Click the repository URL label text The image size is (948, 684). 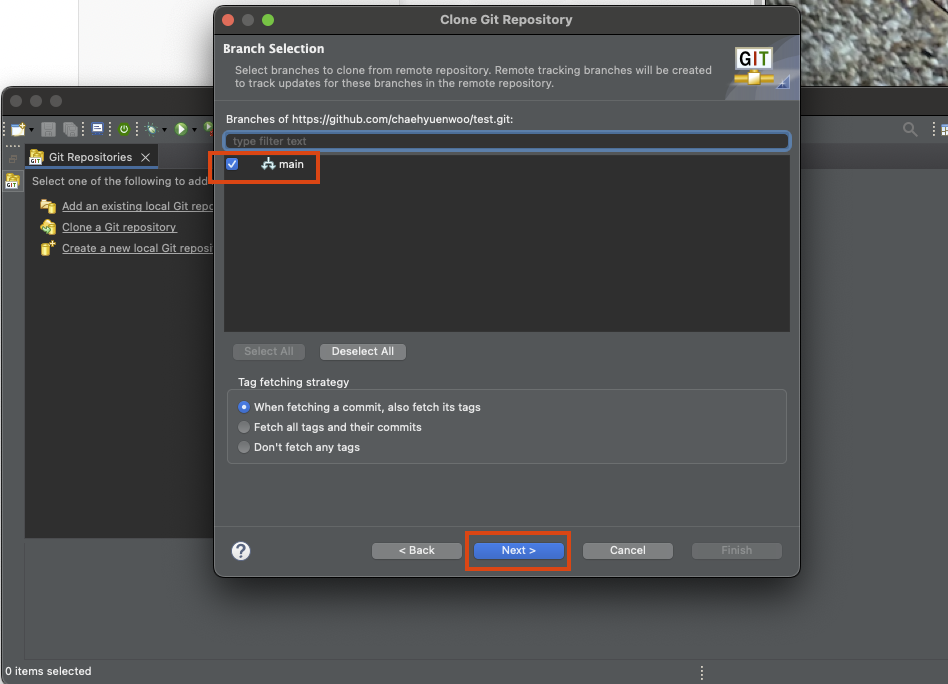click(x=369, y=119)
